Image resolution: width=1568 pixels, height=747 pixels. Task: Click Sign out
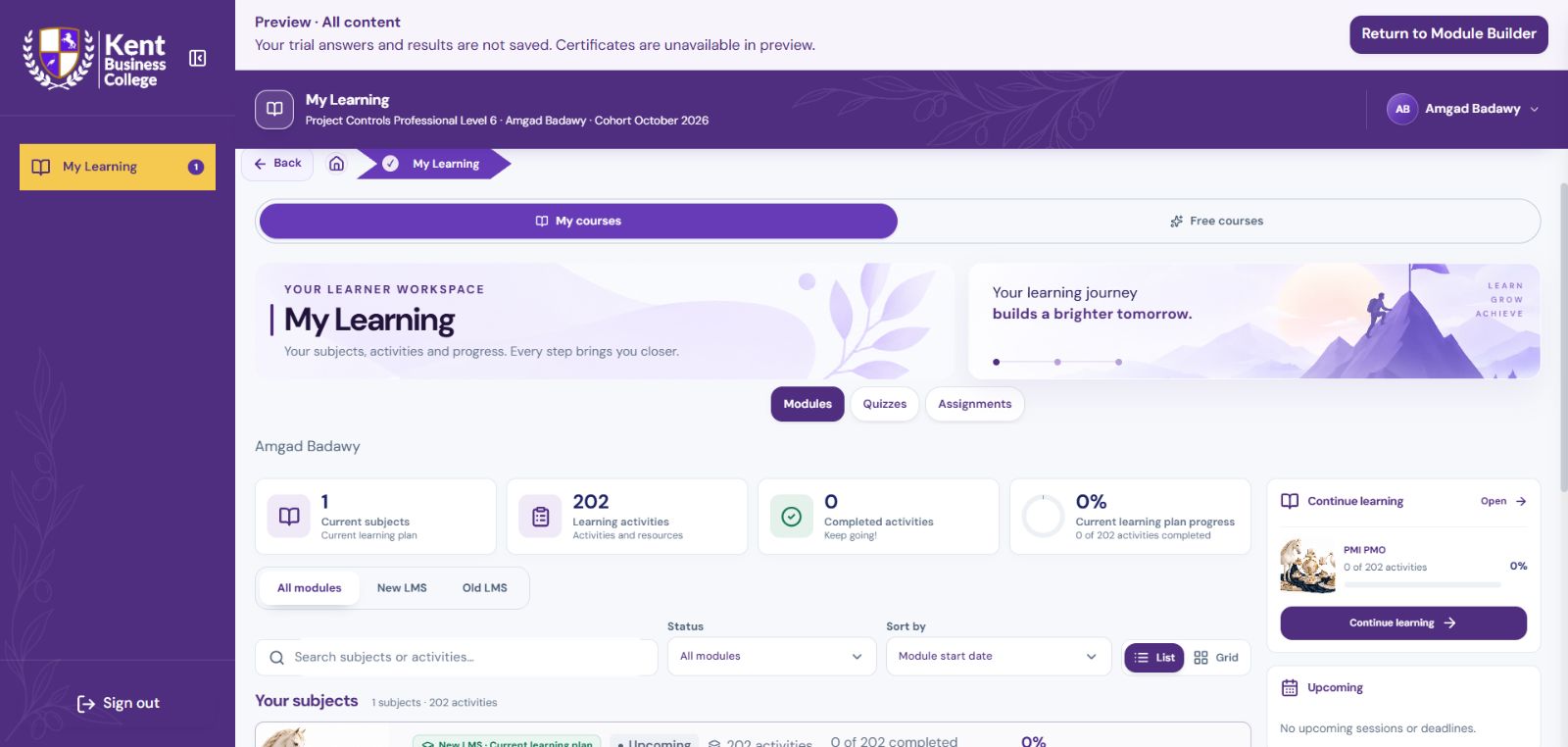point(119,703)
